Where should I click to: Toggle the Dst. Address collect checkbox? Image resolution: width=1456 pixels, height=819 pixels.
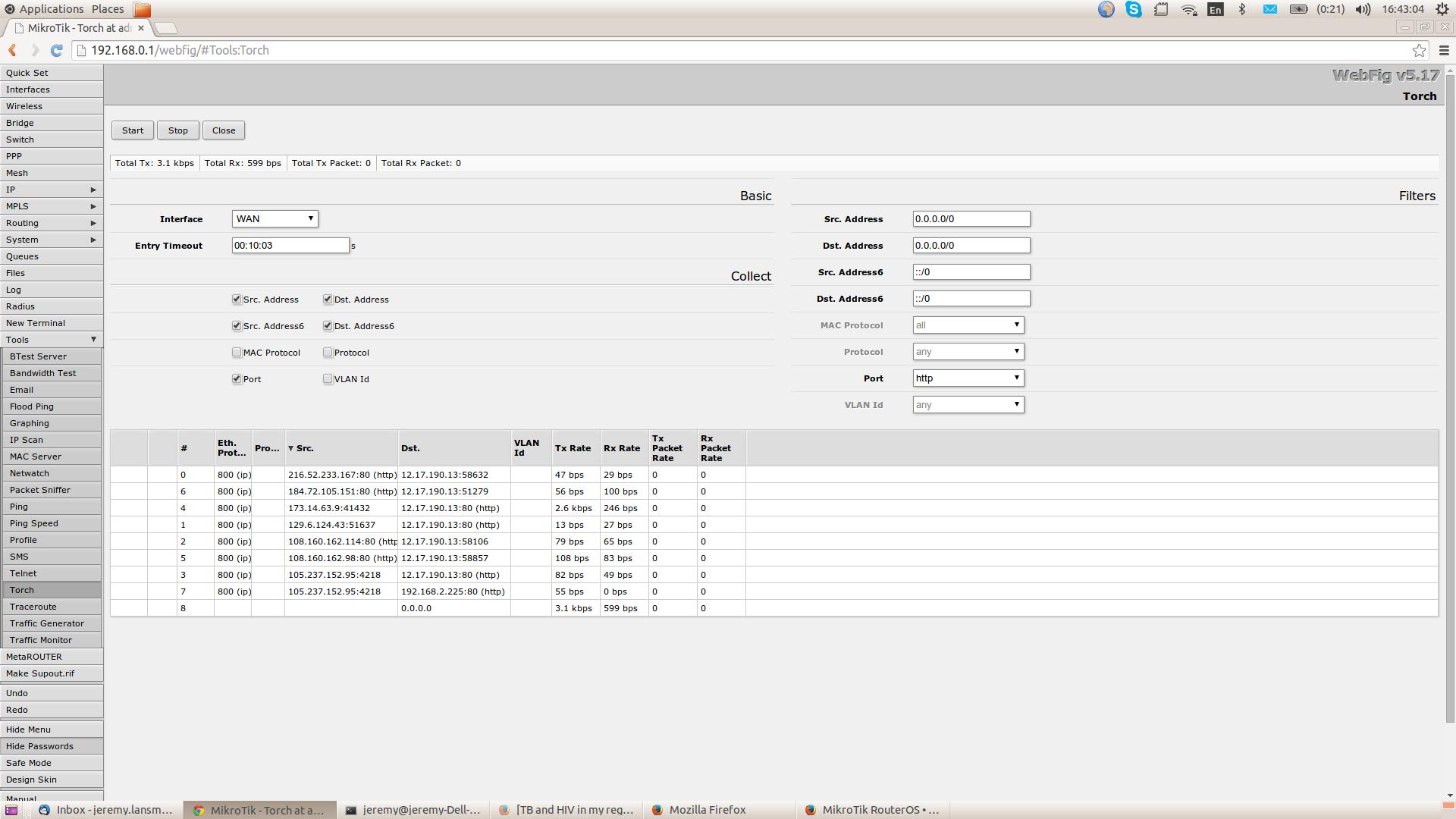pyautogui.click(x=328, y=300)
